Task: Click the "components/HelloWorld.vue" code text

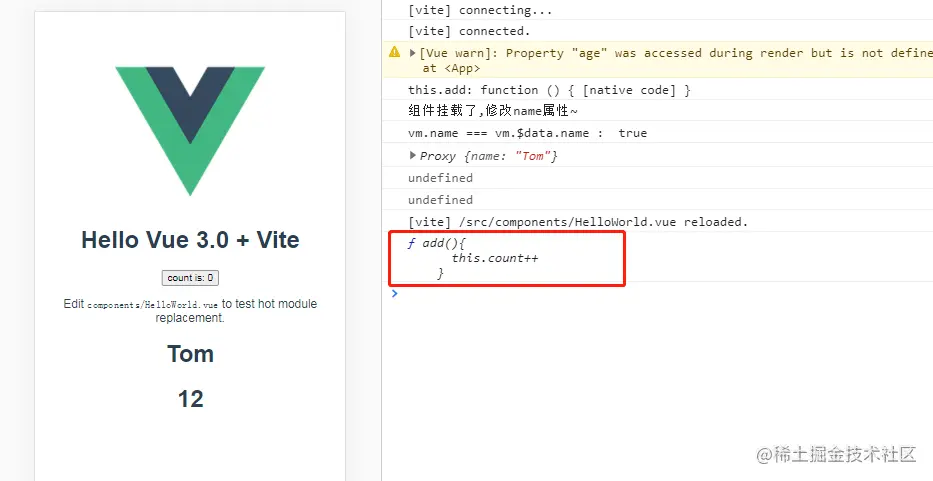Action: [153, 305]
